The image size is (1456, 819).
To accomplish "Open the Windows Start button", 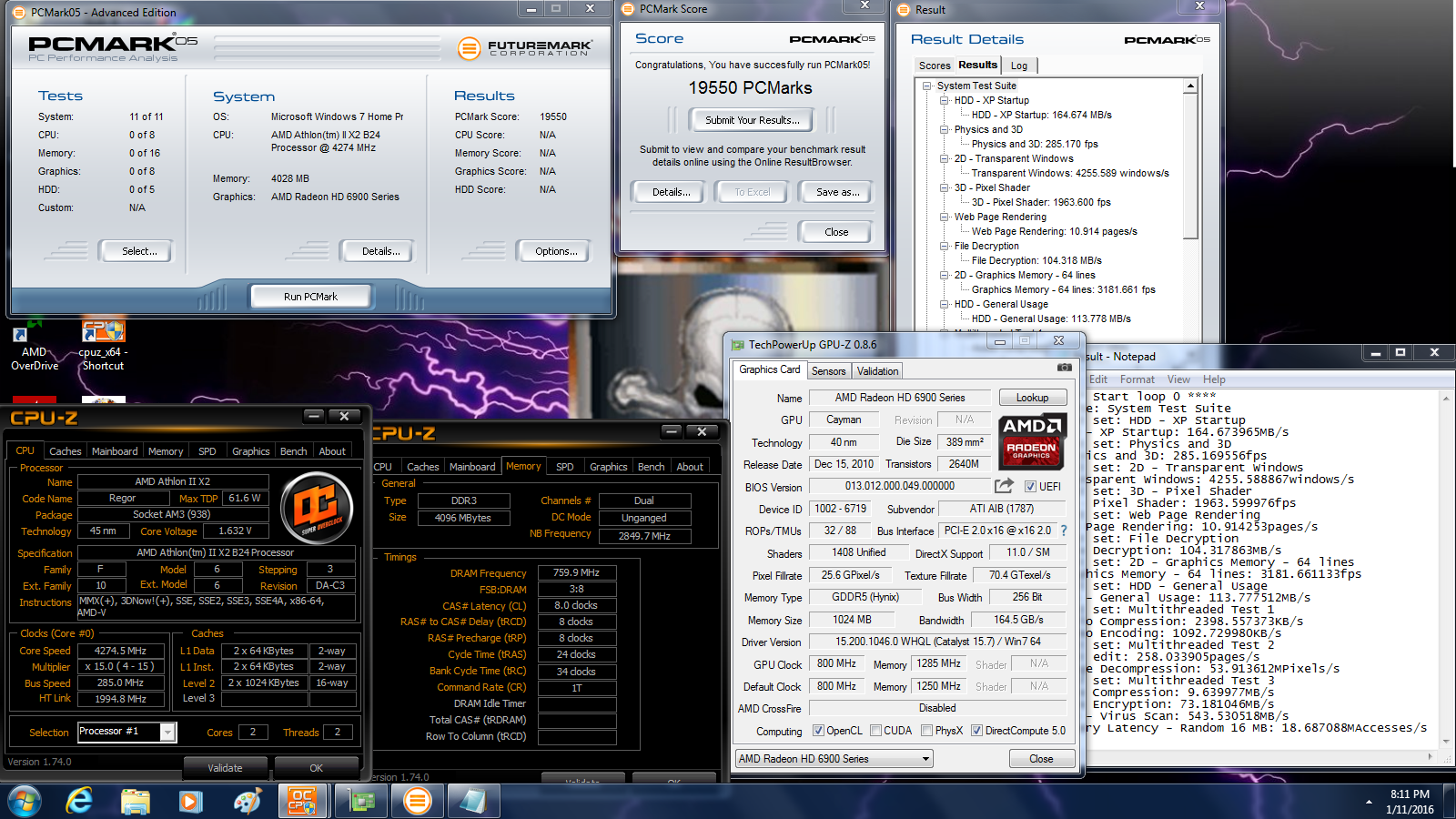I will coord(25,801).
